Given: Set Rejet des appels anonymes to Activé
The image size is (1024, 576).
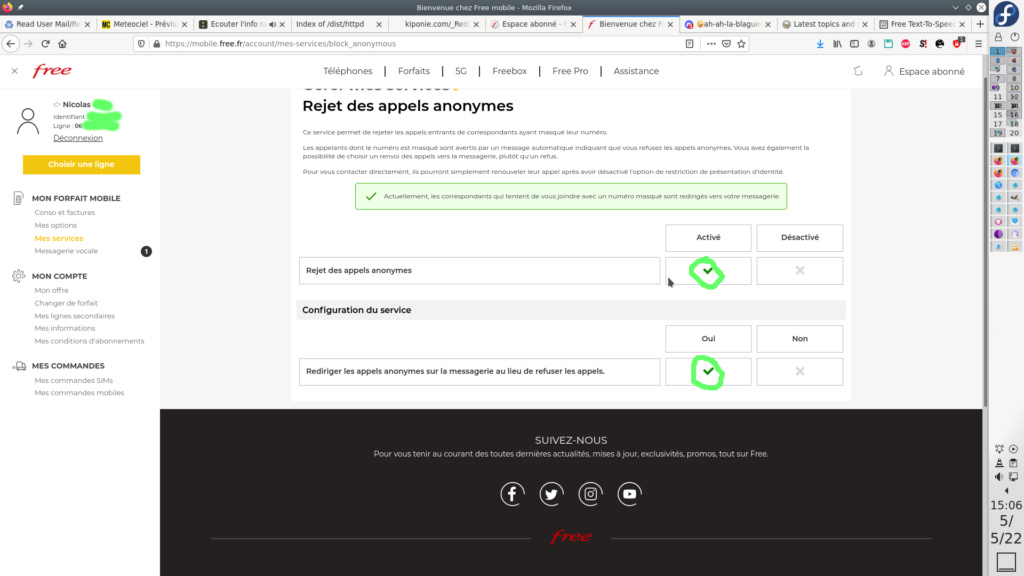Looking at the screenshot, I should (x=708, y=270).
